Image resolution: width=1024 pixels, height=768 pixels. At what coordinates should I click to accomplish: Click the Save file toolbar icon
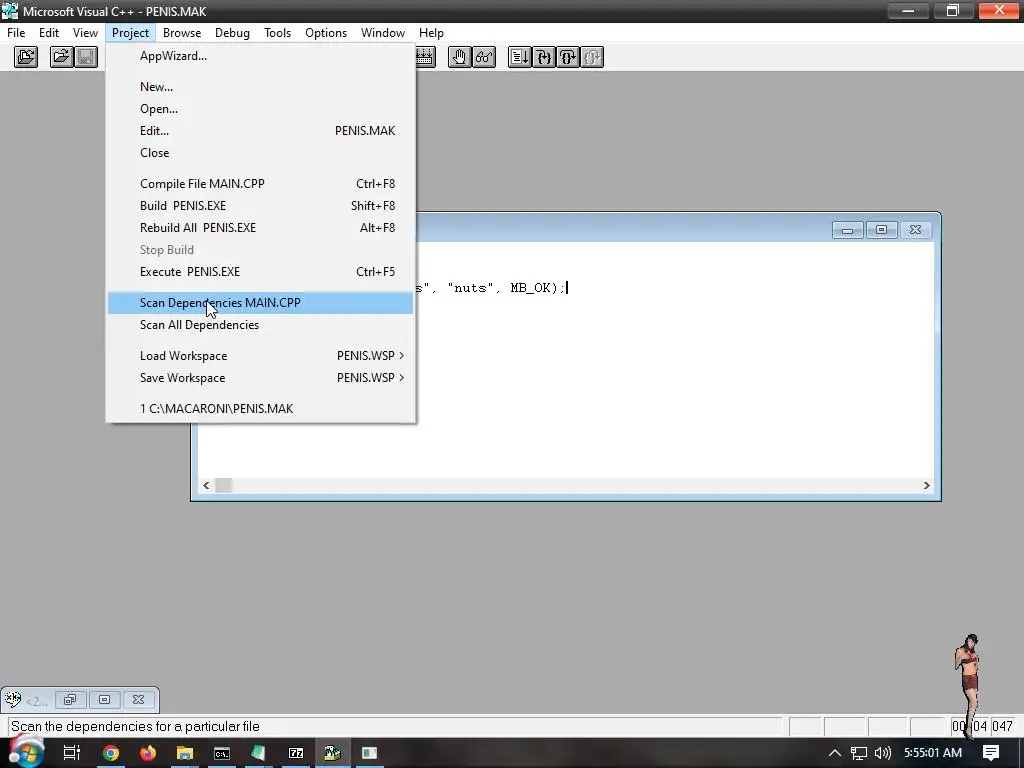pyautogui.click(x=86, y=57)
